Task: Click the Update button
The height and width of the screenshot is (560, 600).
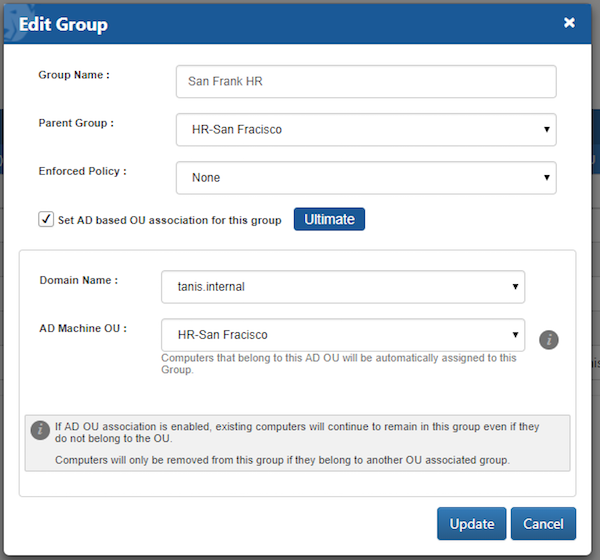Action: pos(471,524)
